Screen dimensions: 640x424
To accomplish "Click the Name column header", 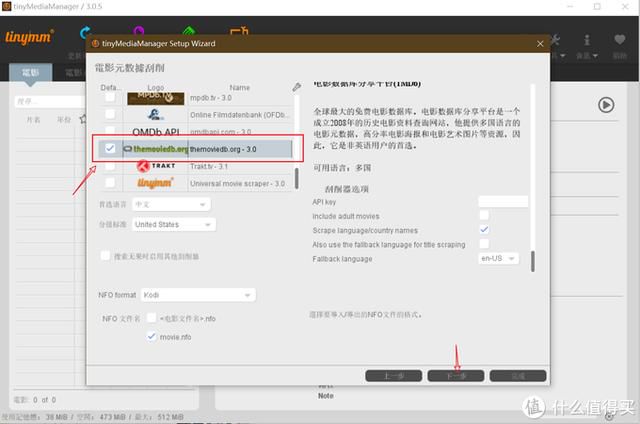I will [x=240, y=87].
